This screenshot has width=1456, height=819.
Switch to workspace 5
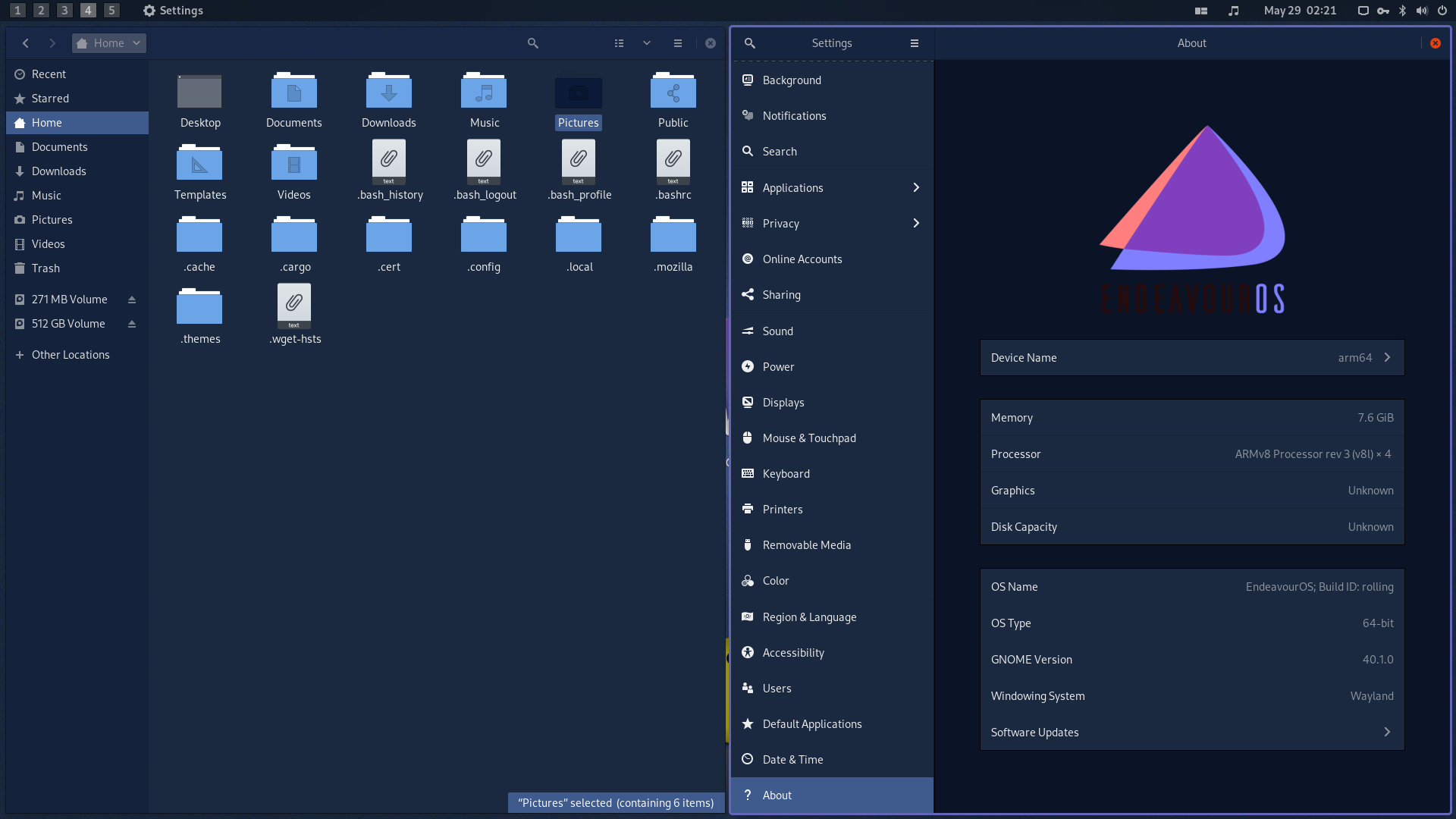click(111, 11)
